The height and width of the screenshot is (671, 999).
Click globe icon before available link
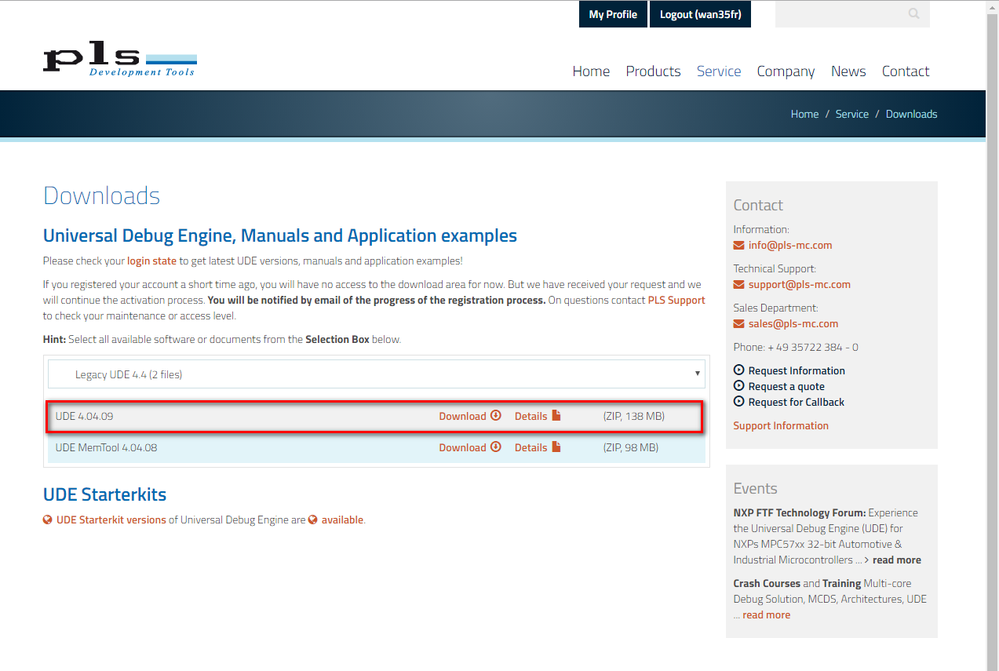click(312, 519)
